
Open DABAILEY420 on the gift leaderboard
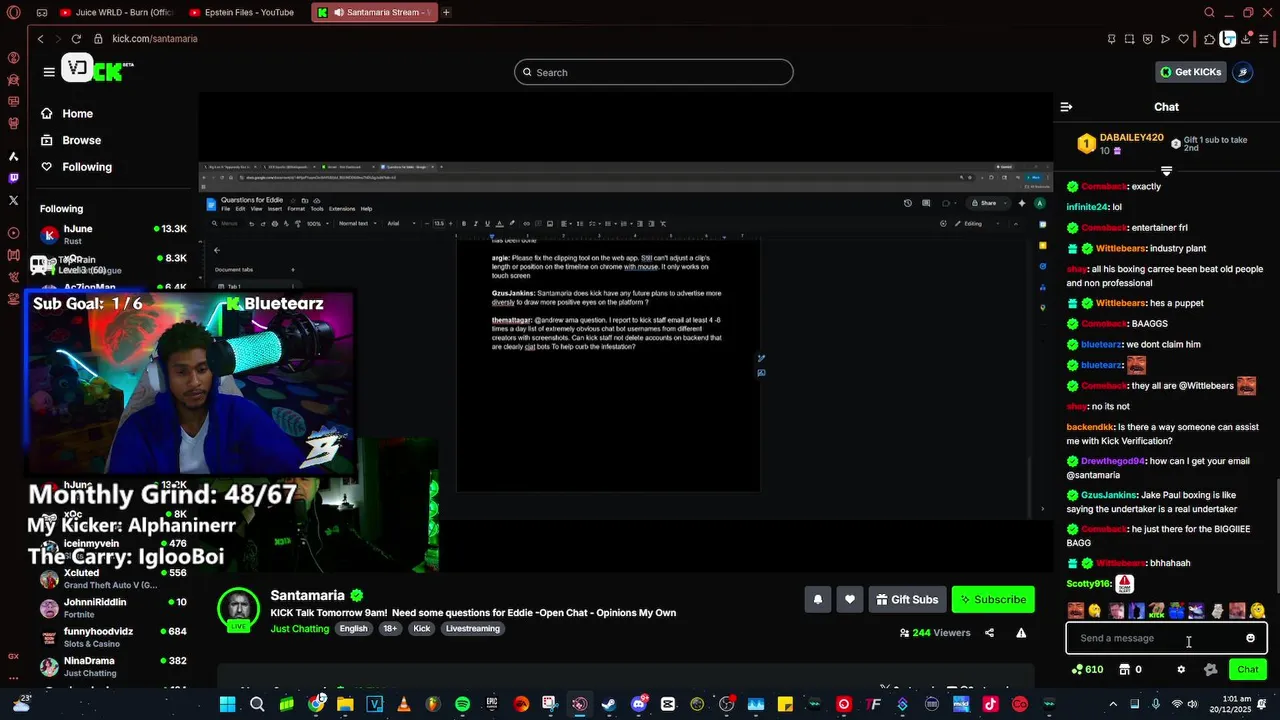tap(1131, 138)
